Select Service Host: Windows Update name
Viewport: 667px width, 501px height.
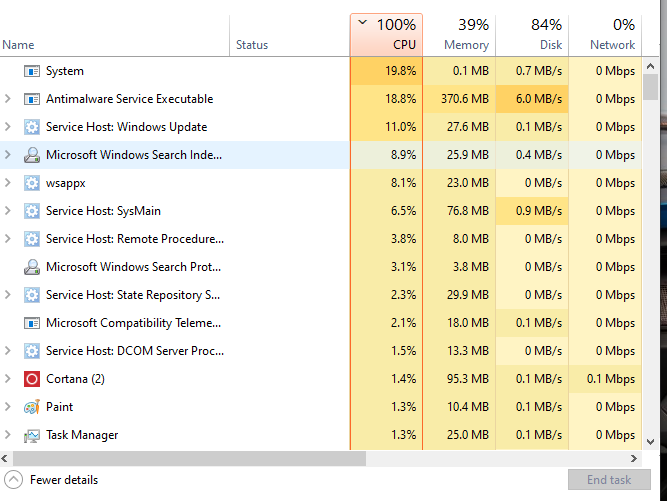127,127
